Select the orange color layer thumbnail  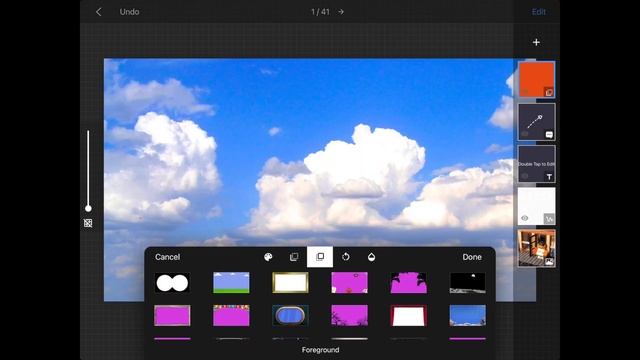(x=536, y=80)
